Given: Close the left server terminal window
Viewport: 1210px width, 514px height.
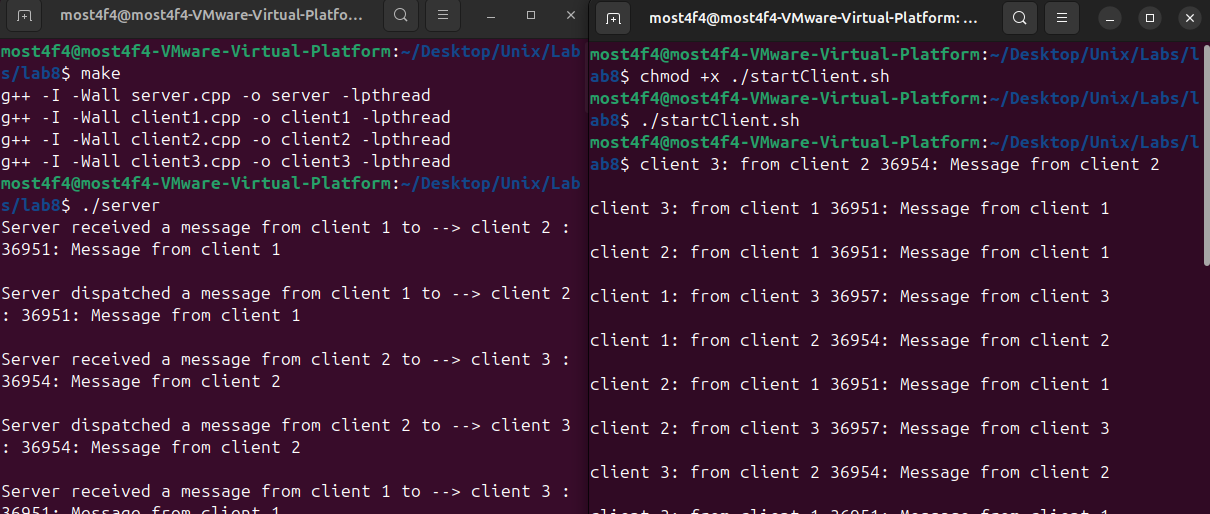Looking at the screenshot, I should pyautogui.click(x=571, y=16).
